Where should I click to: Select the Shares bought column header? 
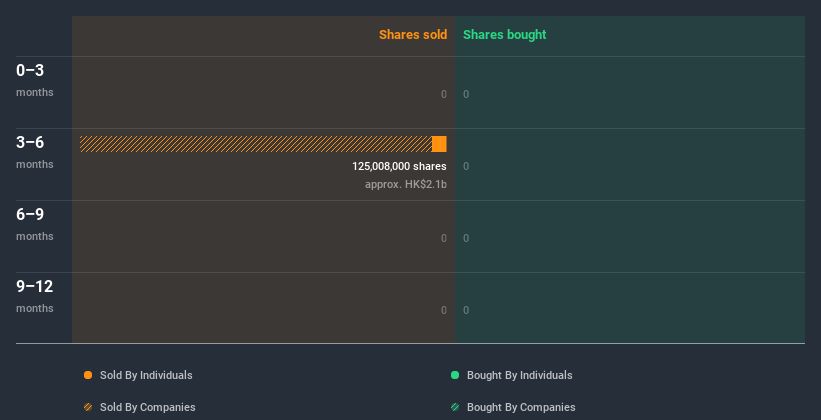505,35
